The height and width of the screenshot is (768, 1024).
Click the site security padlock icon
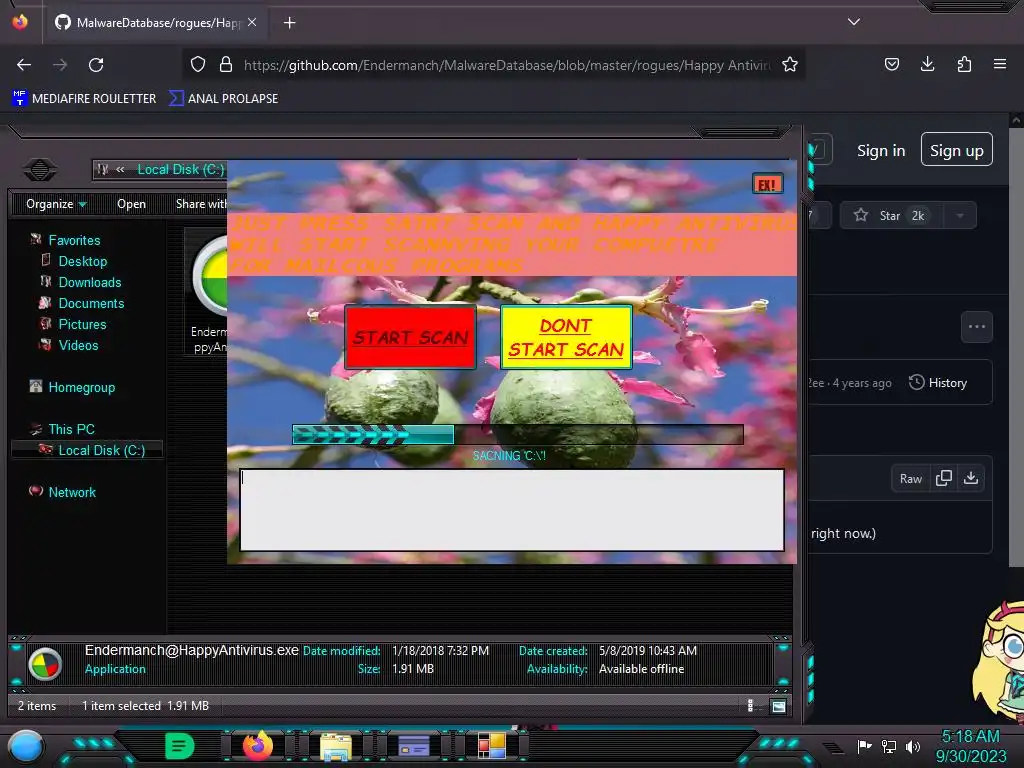click(226, 64)
